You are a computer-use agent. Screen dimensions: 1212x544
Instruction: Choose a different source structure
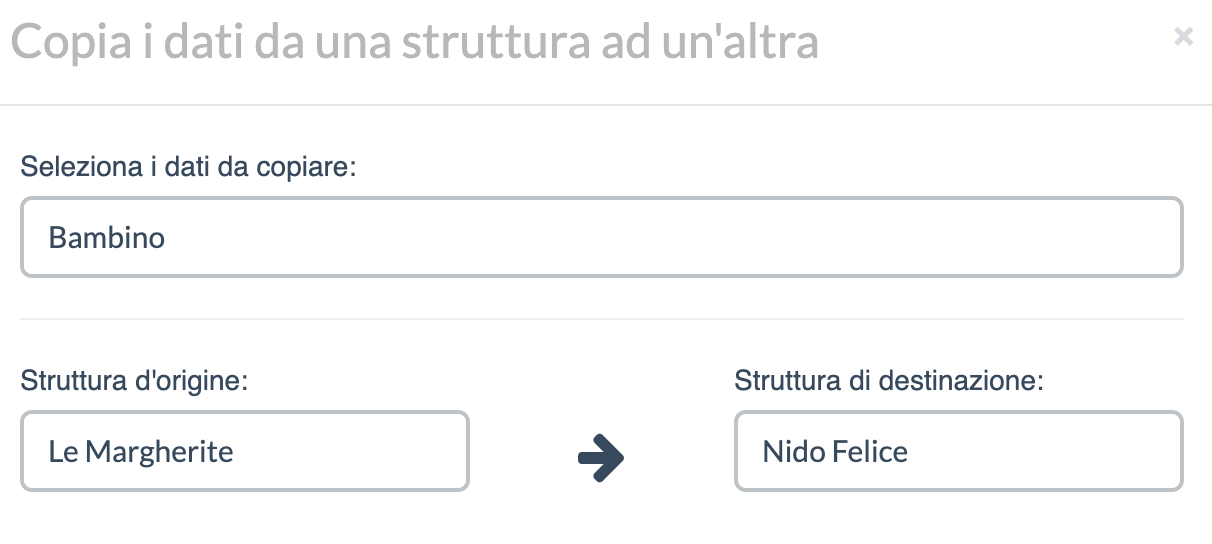(244, 451)
